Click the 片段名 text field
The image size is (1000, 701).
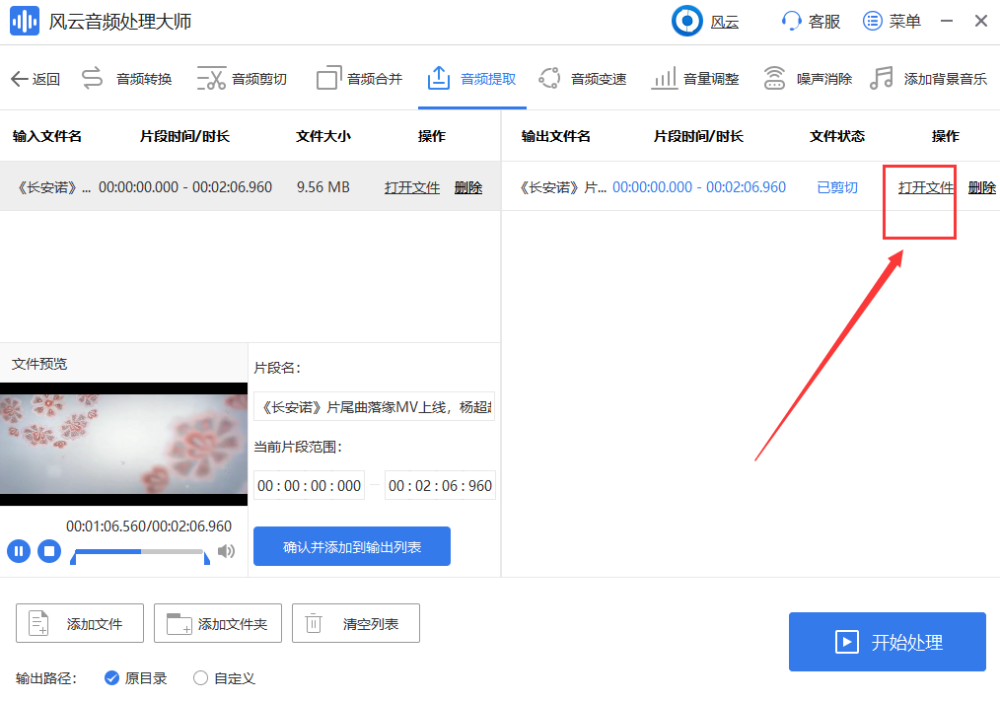[374, 407]
